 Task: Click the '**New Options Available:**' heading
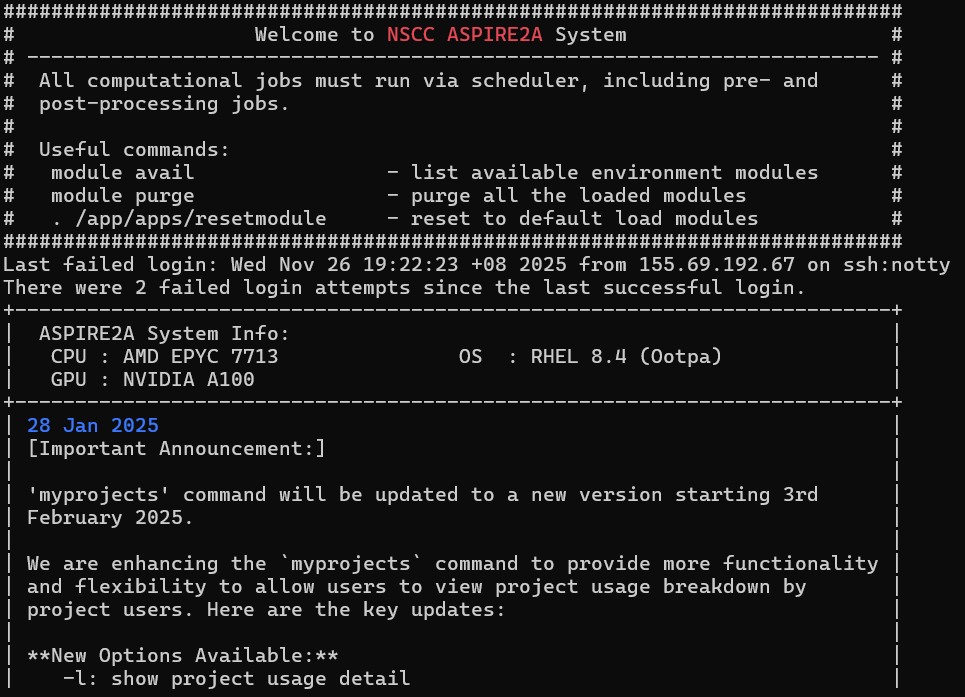tap(182, 656)
